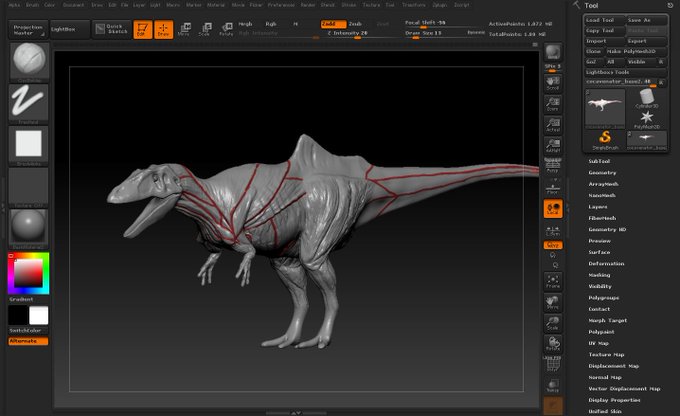The width and height of the screenshot is (680, 416).
Task: Expand the Deformation section
Action: point(606,263)
